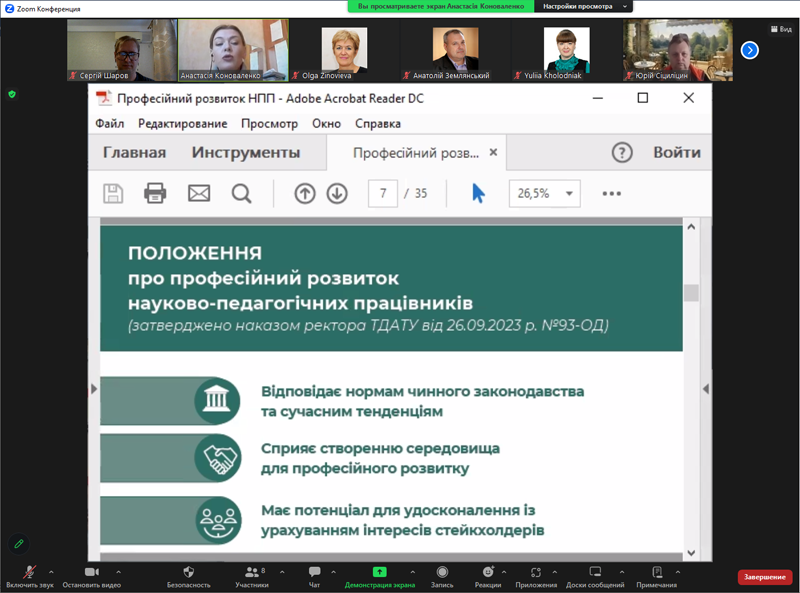Send the file by email envelope icon
The image size is (800, 593).
199,194
